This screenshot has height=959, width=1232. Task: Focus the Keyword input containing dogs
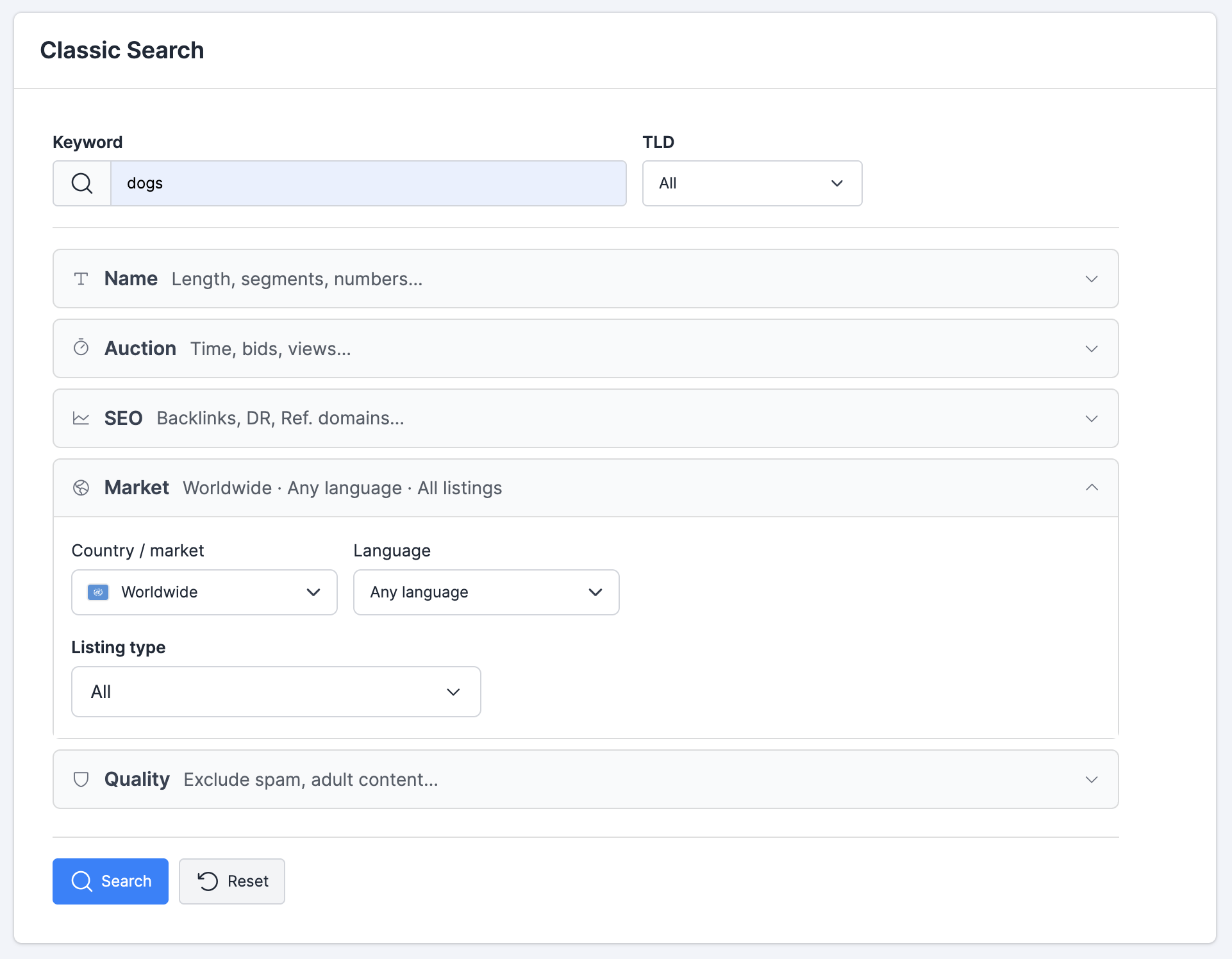(369, 183)
